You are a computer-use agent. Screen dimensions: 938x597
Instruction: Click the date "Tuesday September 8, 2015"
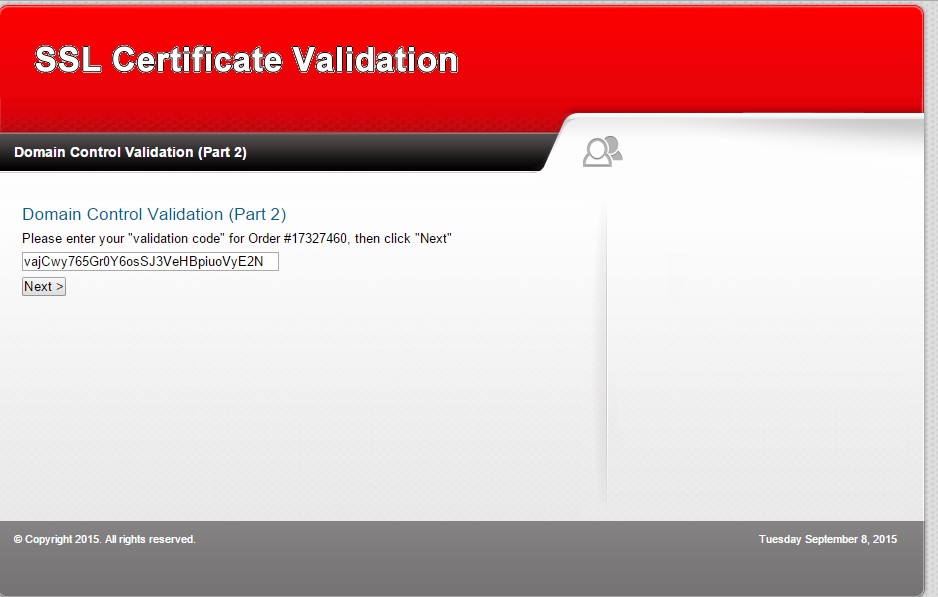pyautogui.click(x=828, y=539)
